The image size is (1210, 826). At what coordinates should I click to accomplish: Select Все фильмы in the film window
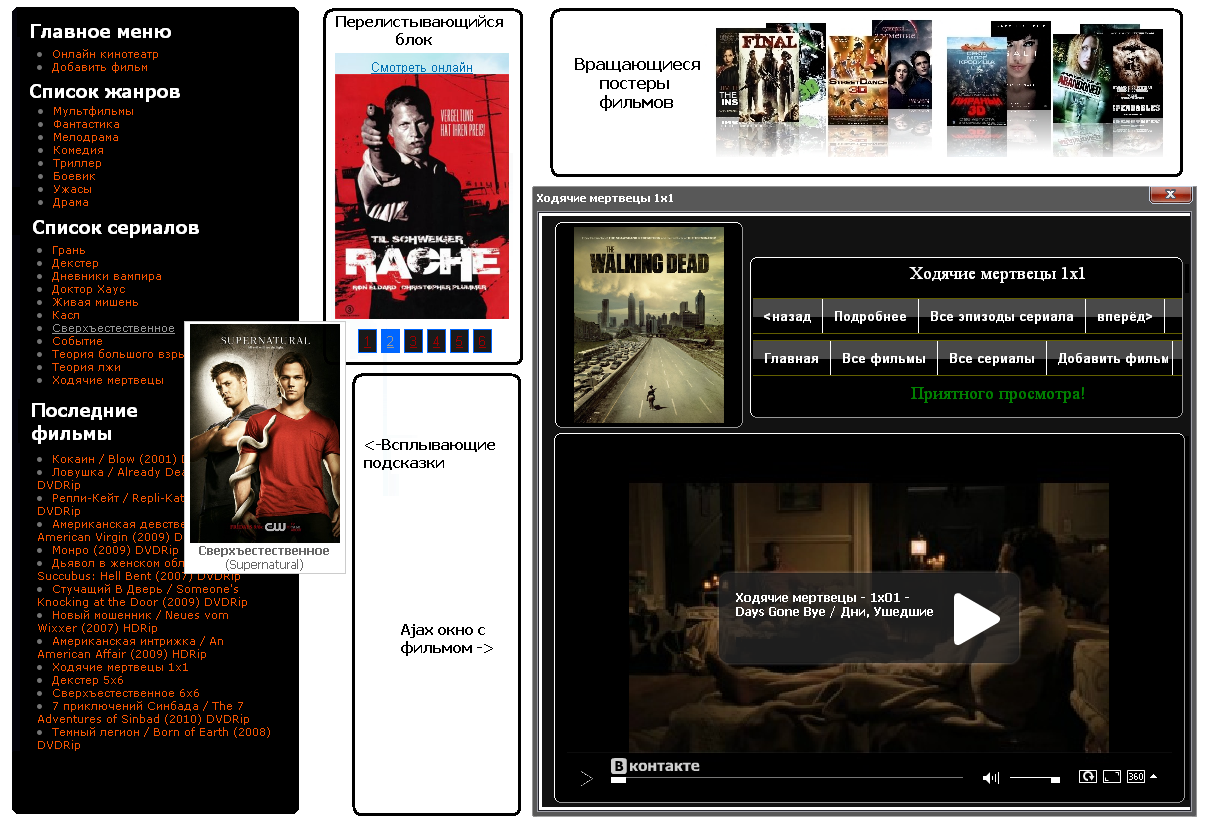[884, 358]
